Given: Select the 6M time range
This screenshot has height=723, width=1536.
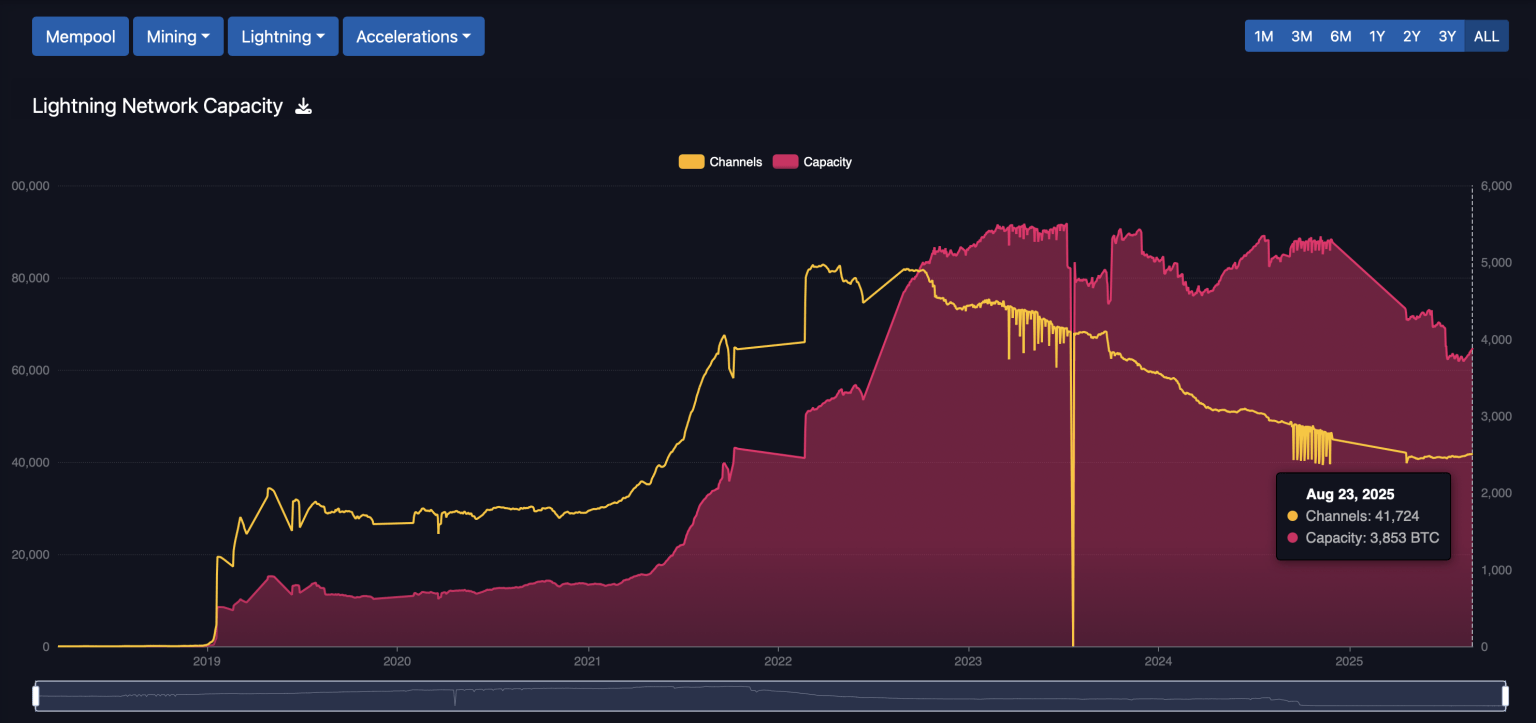Looking at the screenshot, I should pos(1340,36).
